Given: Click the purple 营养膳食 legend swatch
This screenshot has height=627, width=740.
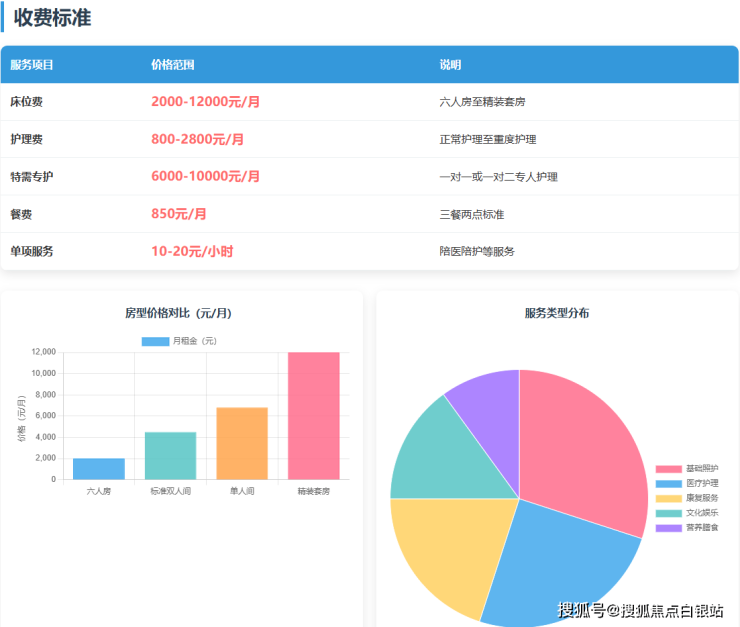Looking at the screenshot, I should (x=668, y=527).
